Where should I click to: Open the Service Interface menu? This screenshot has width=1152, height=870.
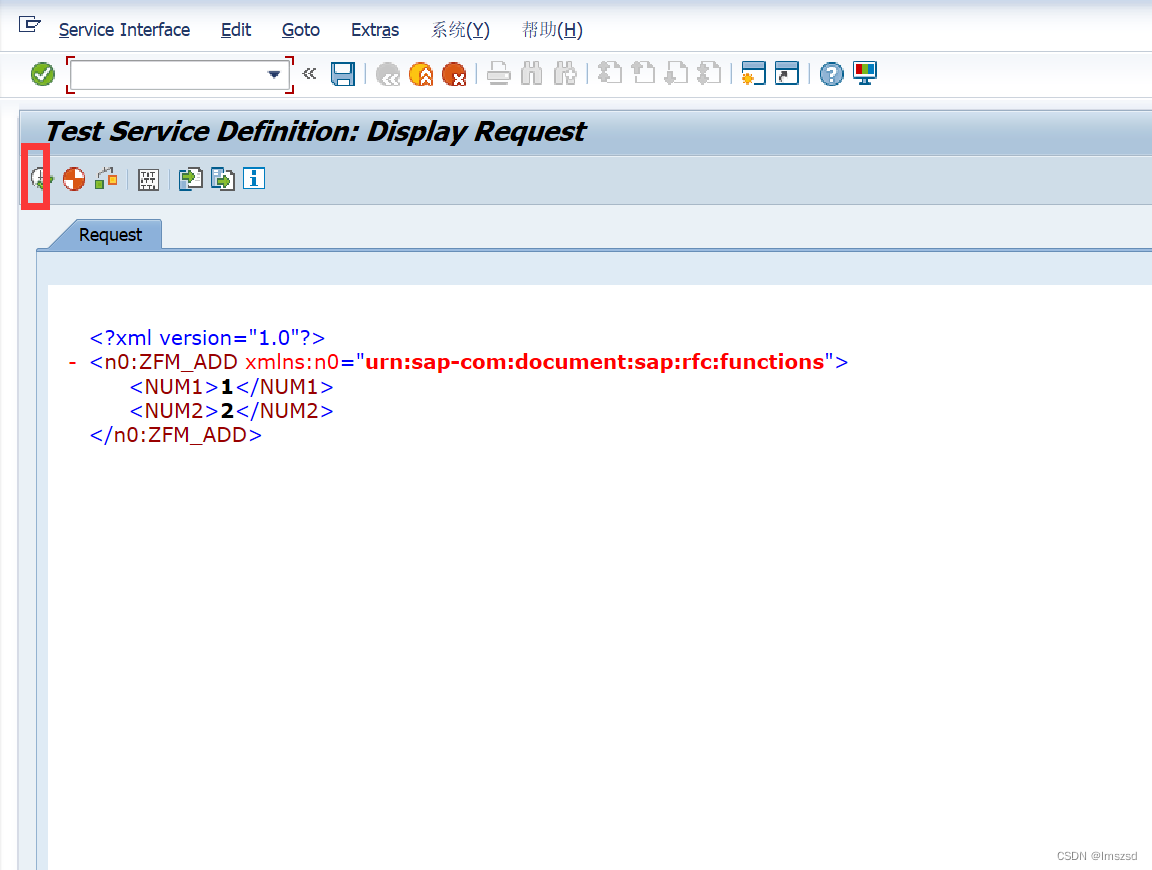[124, 30]
